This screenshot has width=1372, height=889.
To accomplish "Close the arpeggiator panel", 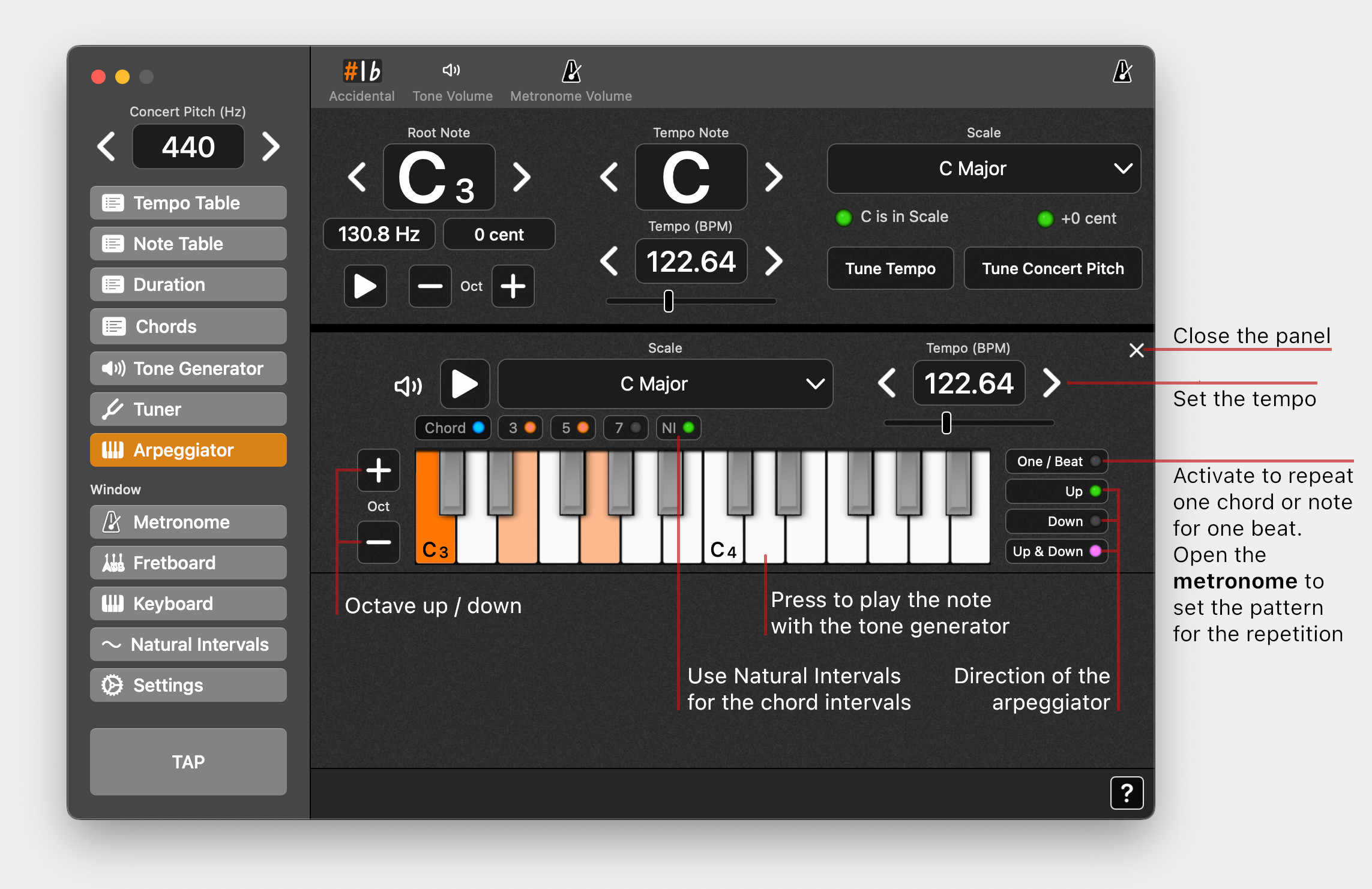I will (x=1136, y=350).
